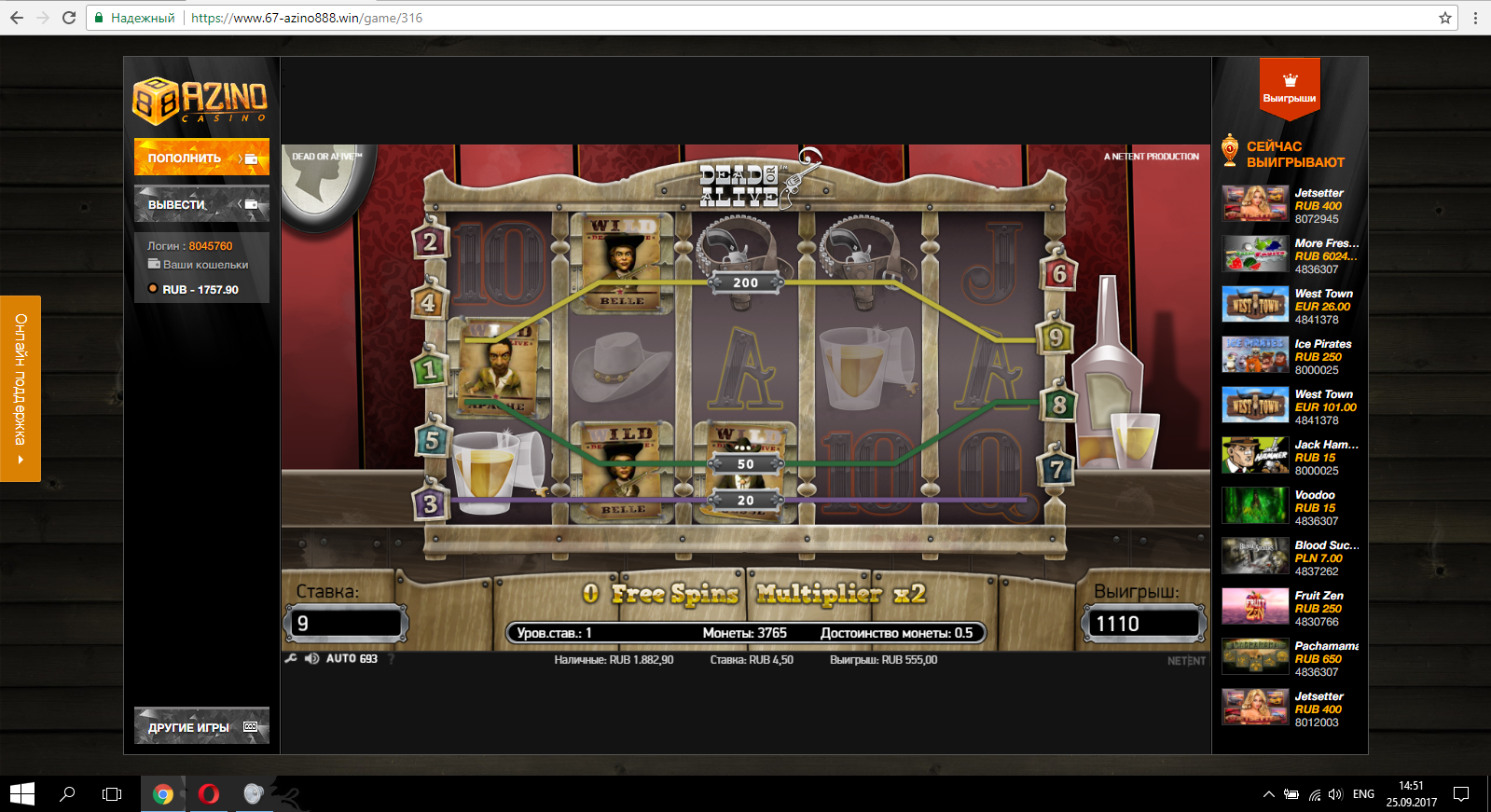Open the Ice Pirates game thumbnail
The width and height of the screenshot is (1491, 812).
pos(1255,354)
